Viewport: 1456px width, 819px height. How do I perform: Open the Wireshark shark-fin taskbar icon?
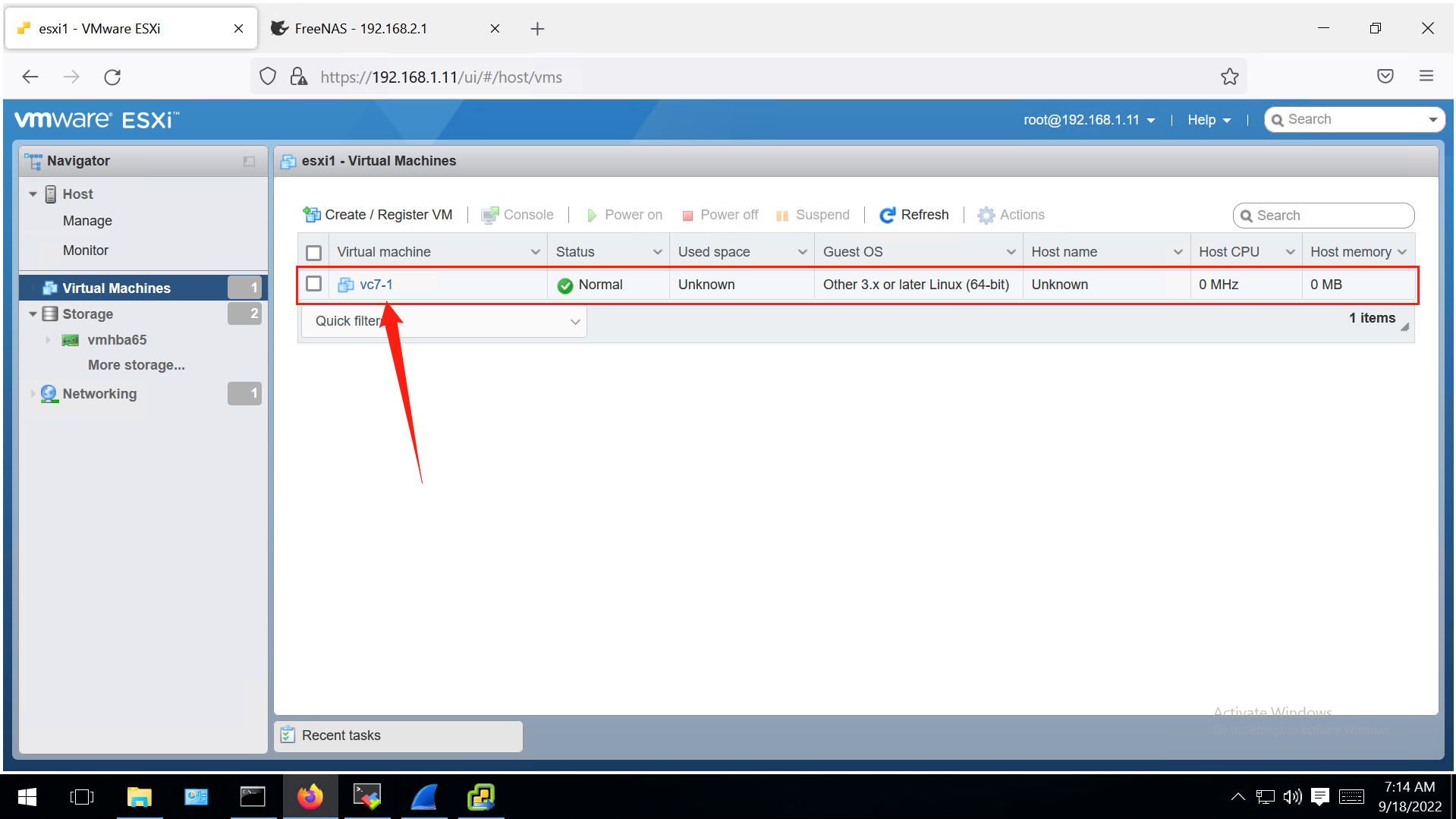425,797
